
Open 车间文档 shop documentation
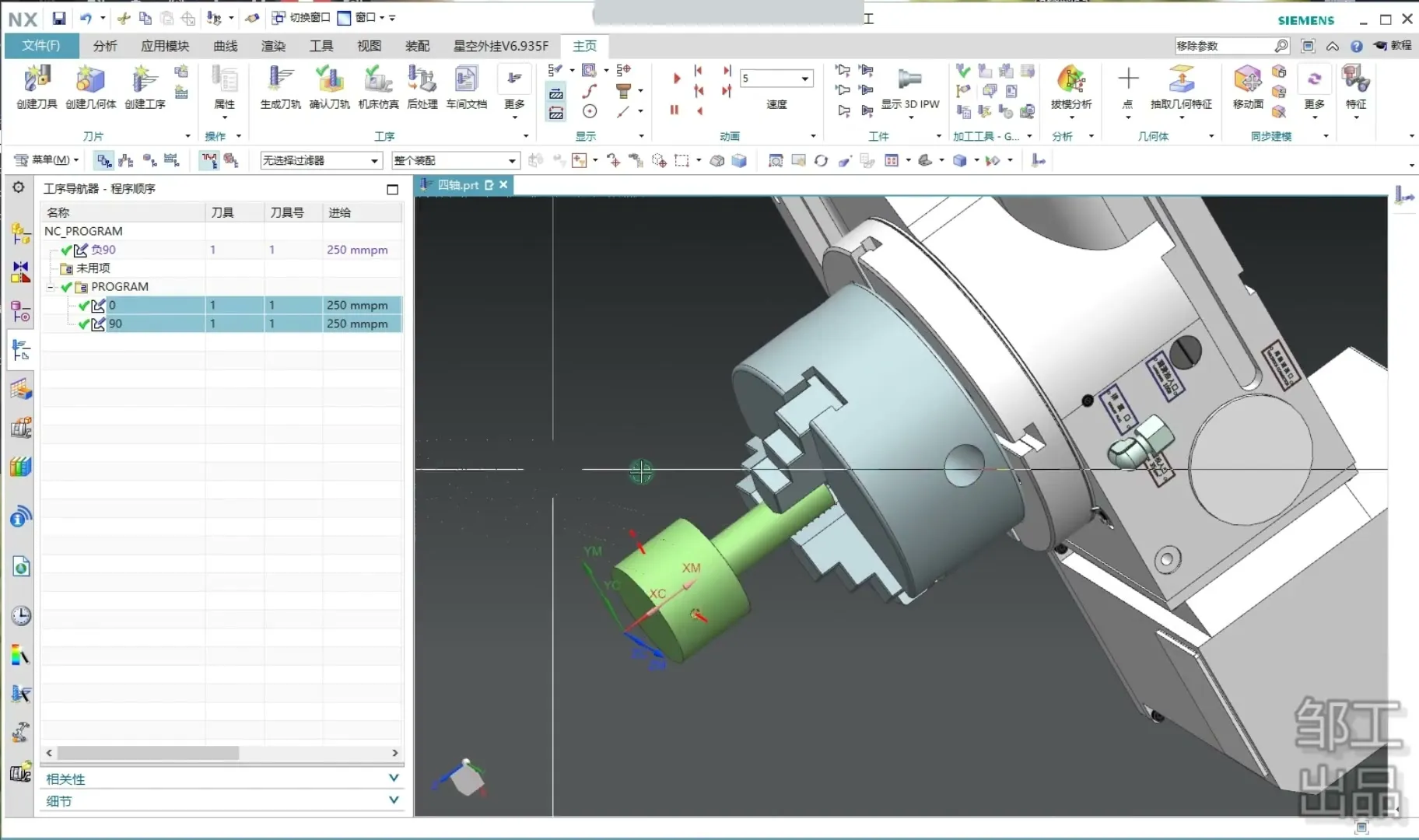(x=466, y=86)
